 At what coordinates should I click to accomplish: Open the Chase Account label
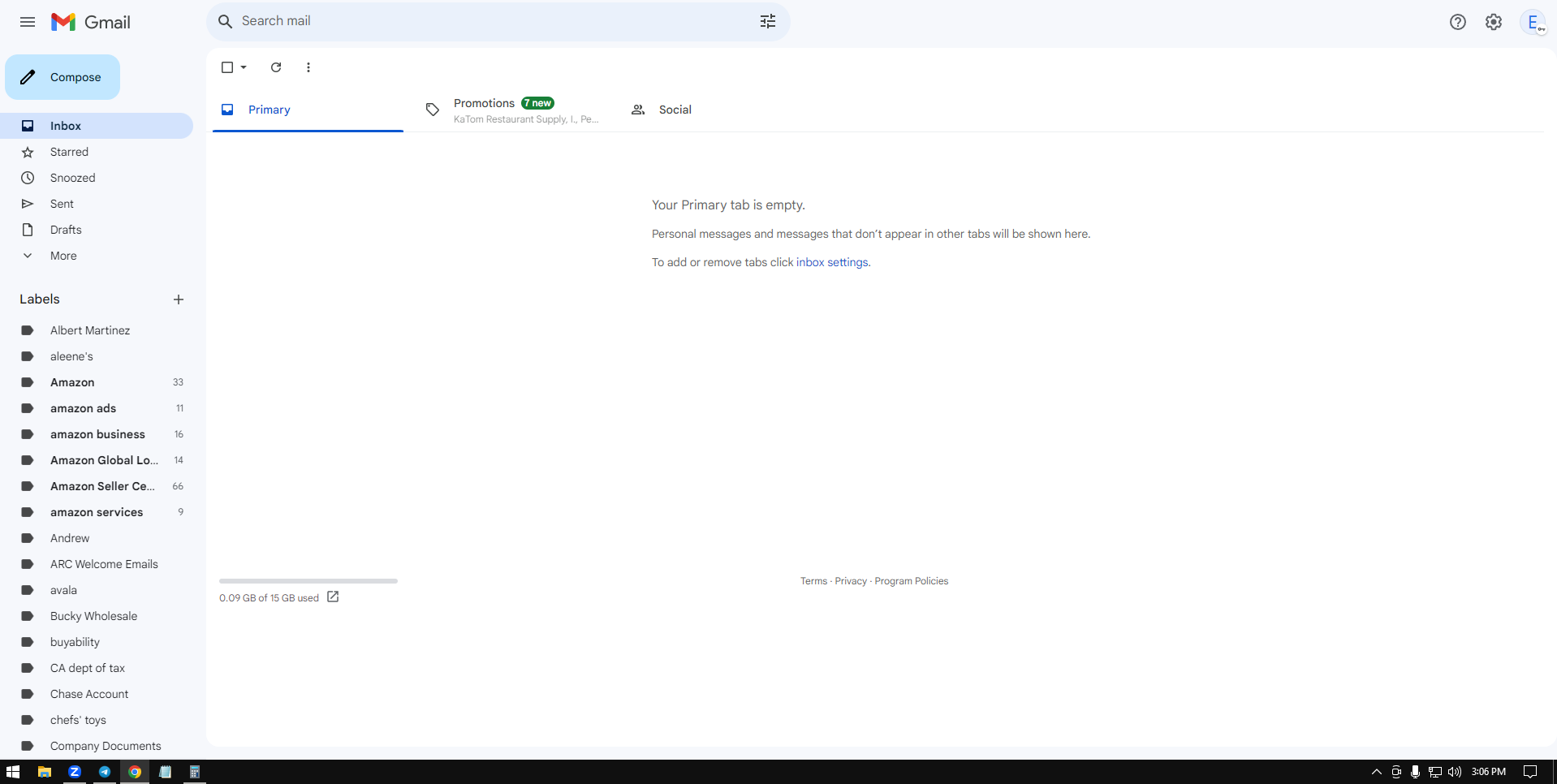tap(97, 694)
